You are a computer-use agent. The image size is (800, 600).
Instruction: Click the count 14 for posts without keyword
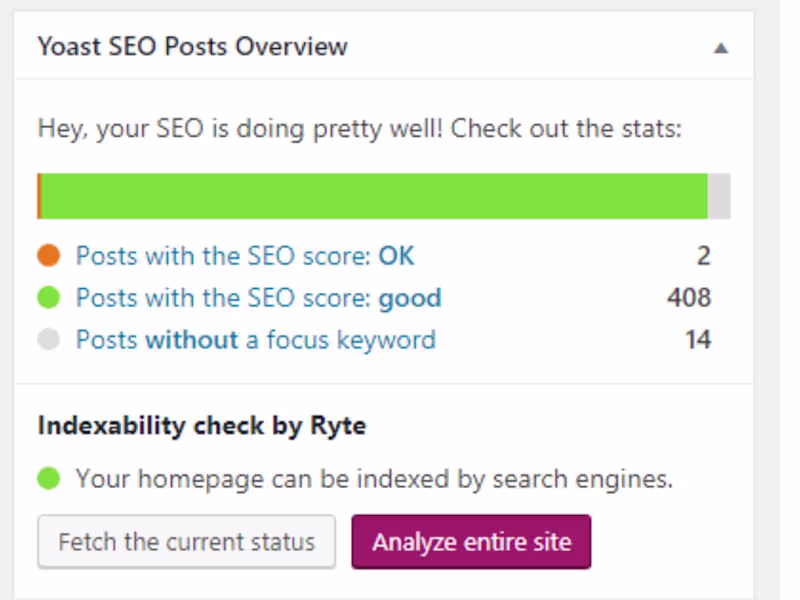click(x=698, y=340)
